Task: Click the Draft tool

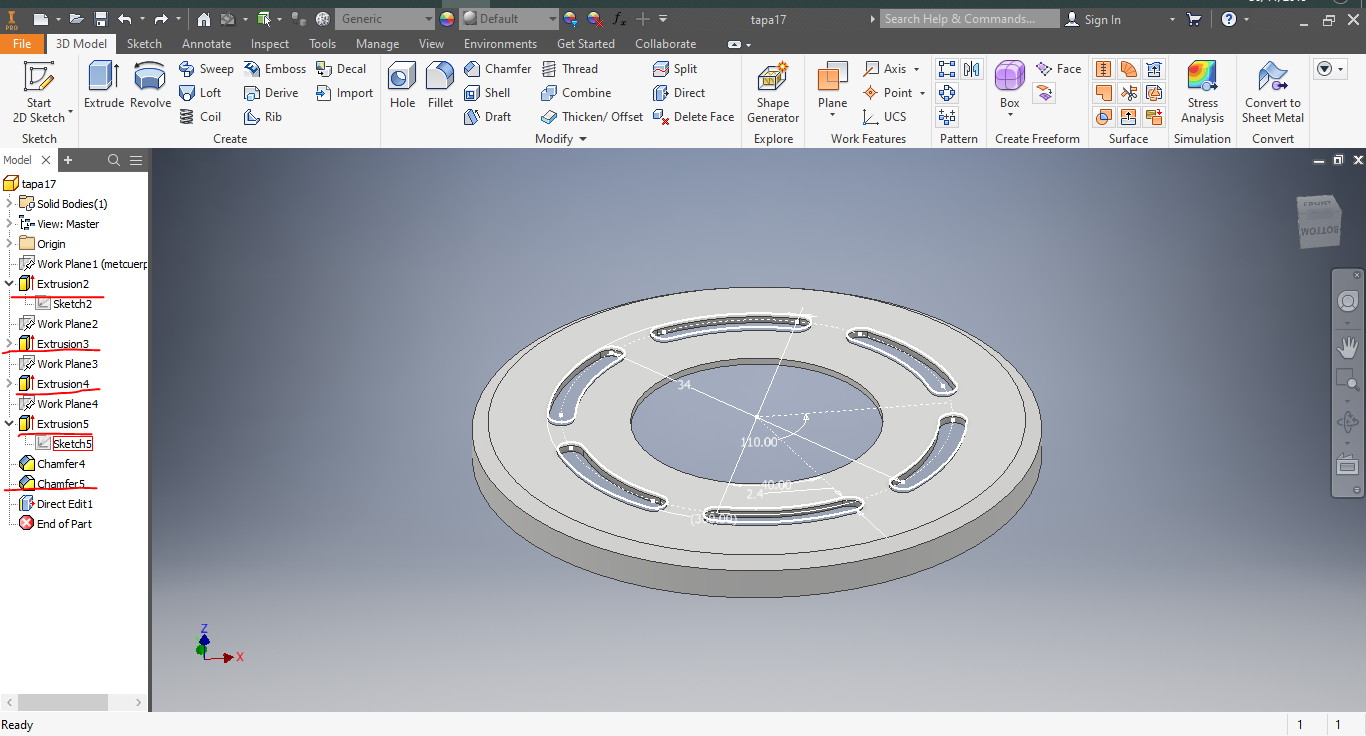Action: coord(487,117)
